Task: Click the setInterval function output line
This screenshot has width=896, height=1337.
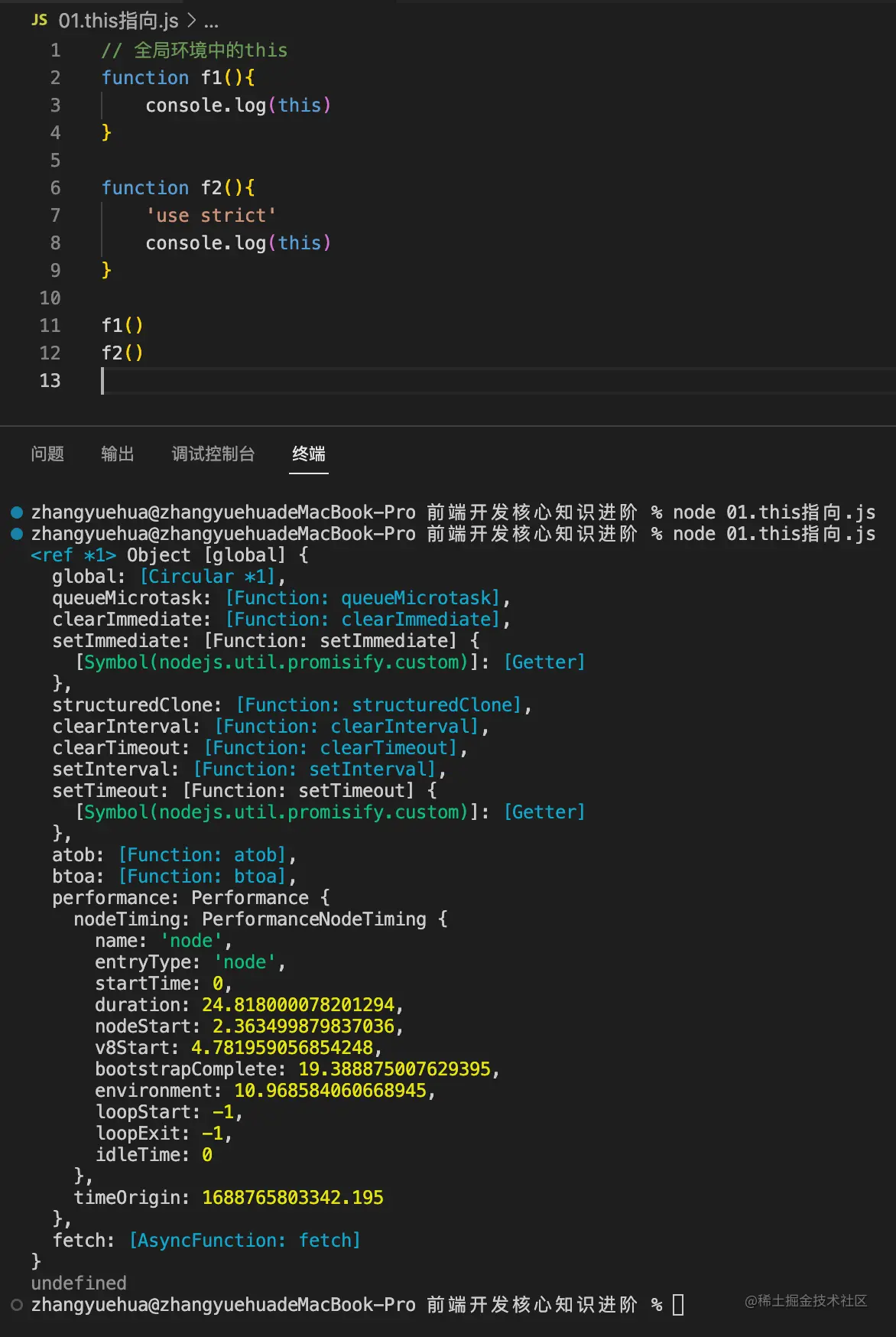Action: tap(249, 769)
